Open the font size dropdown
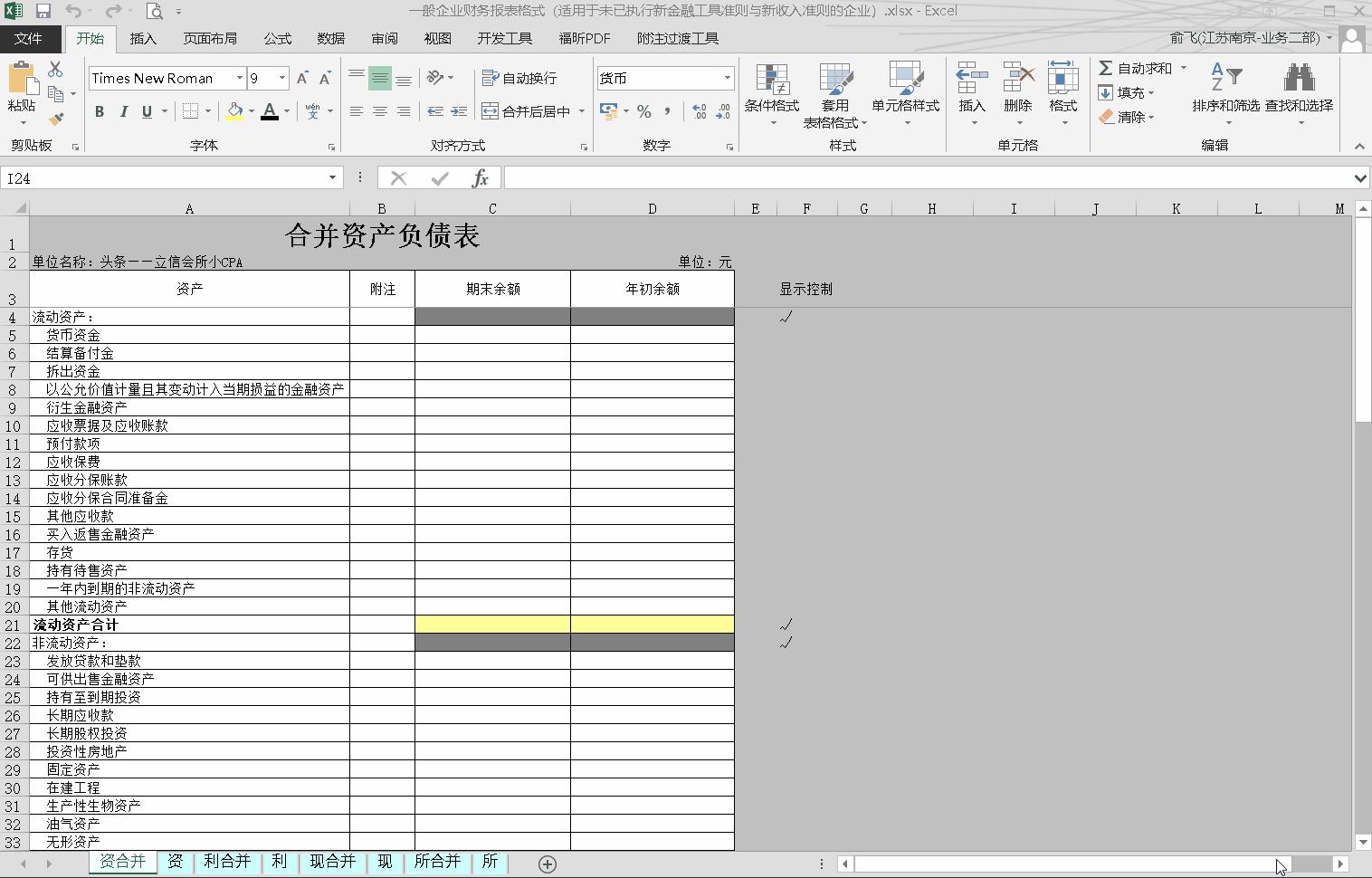This screenshot has height=878, width=1372. tap(281, 78)
